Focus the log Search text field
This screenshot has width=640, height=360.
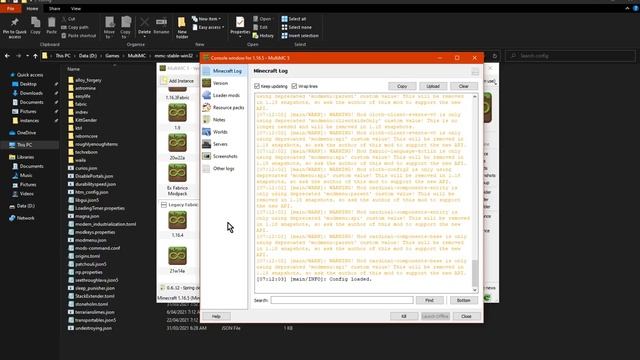342,300
